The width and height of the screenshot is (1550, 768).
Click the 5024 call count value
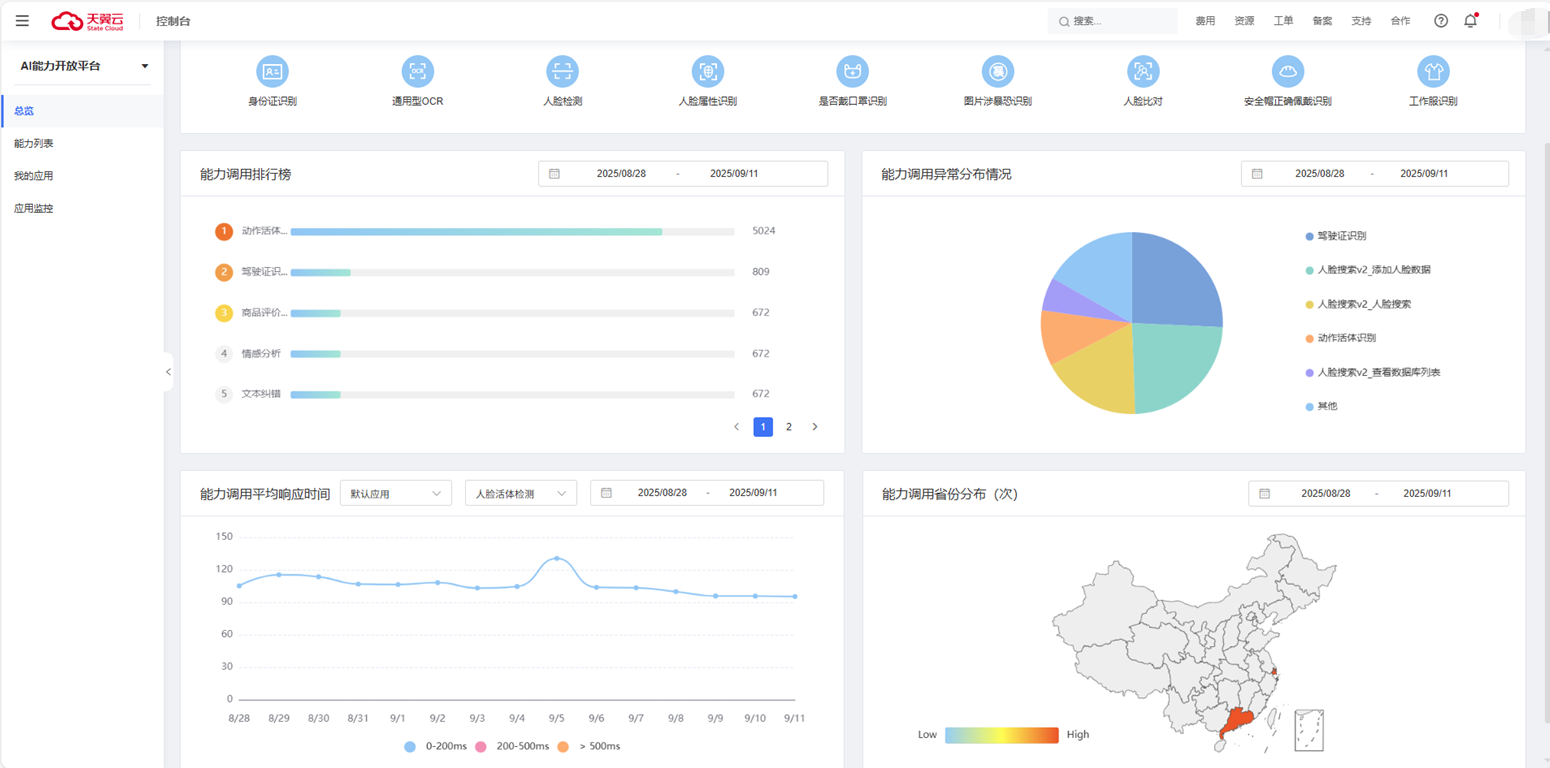[x=764, y=231]
